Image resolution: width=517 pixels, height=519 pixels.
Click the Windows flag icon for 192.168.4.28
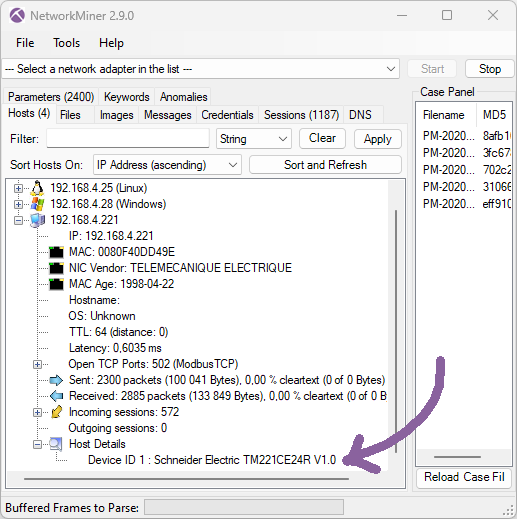point(37,204)
